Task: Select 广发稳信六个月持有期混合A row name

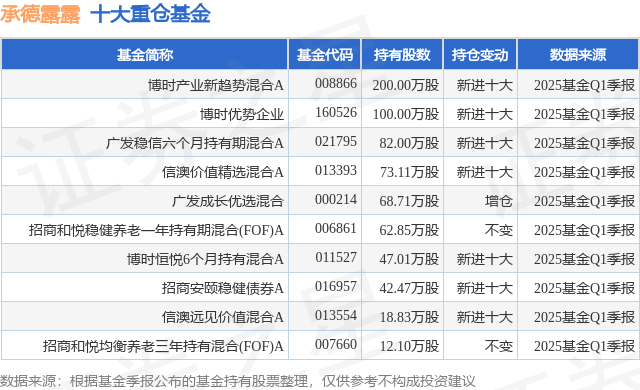Action: coord(195,143)
